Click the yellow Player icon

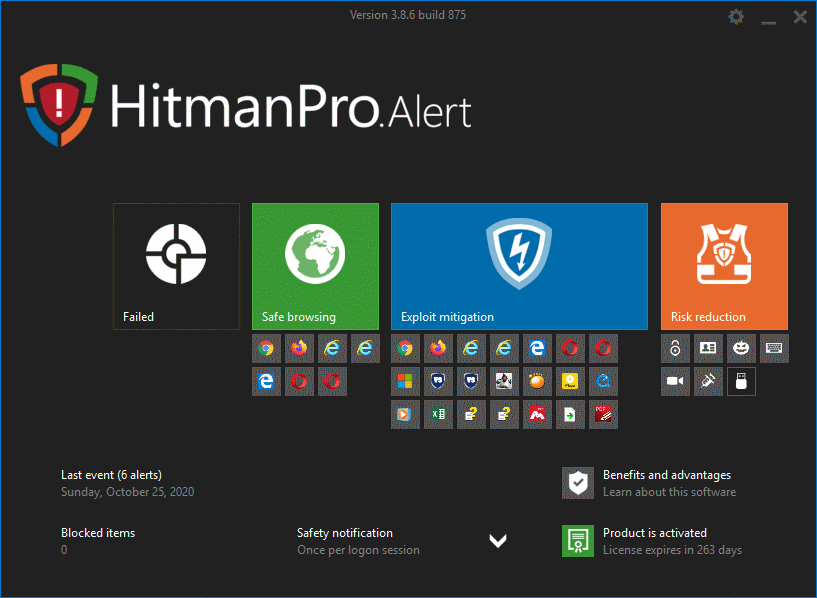[x=570, y=382]
